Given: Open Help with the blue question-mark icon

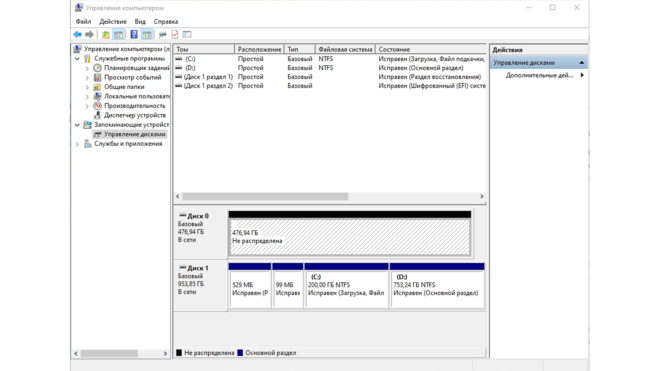Looking at the screenshot, I should [134, 35].
